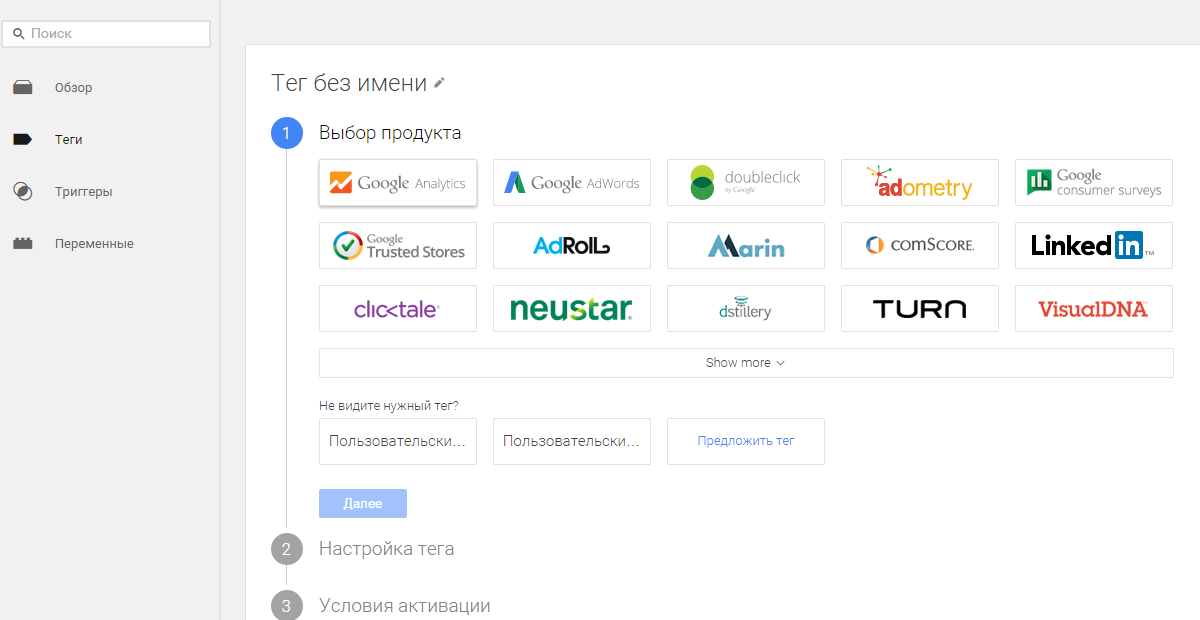Open the Теги section in sidebar

pyautogui.click(x=68, y=139)
